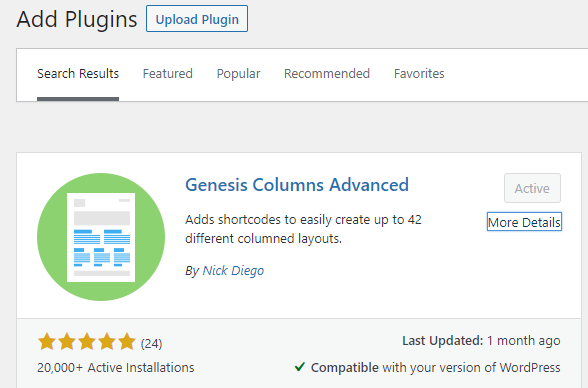Switch to the Featured tab
This screenshot has height=388, width=588.
coord(168,73)
